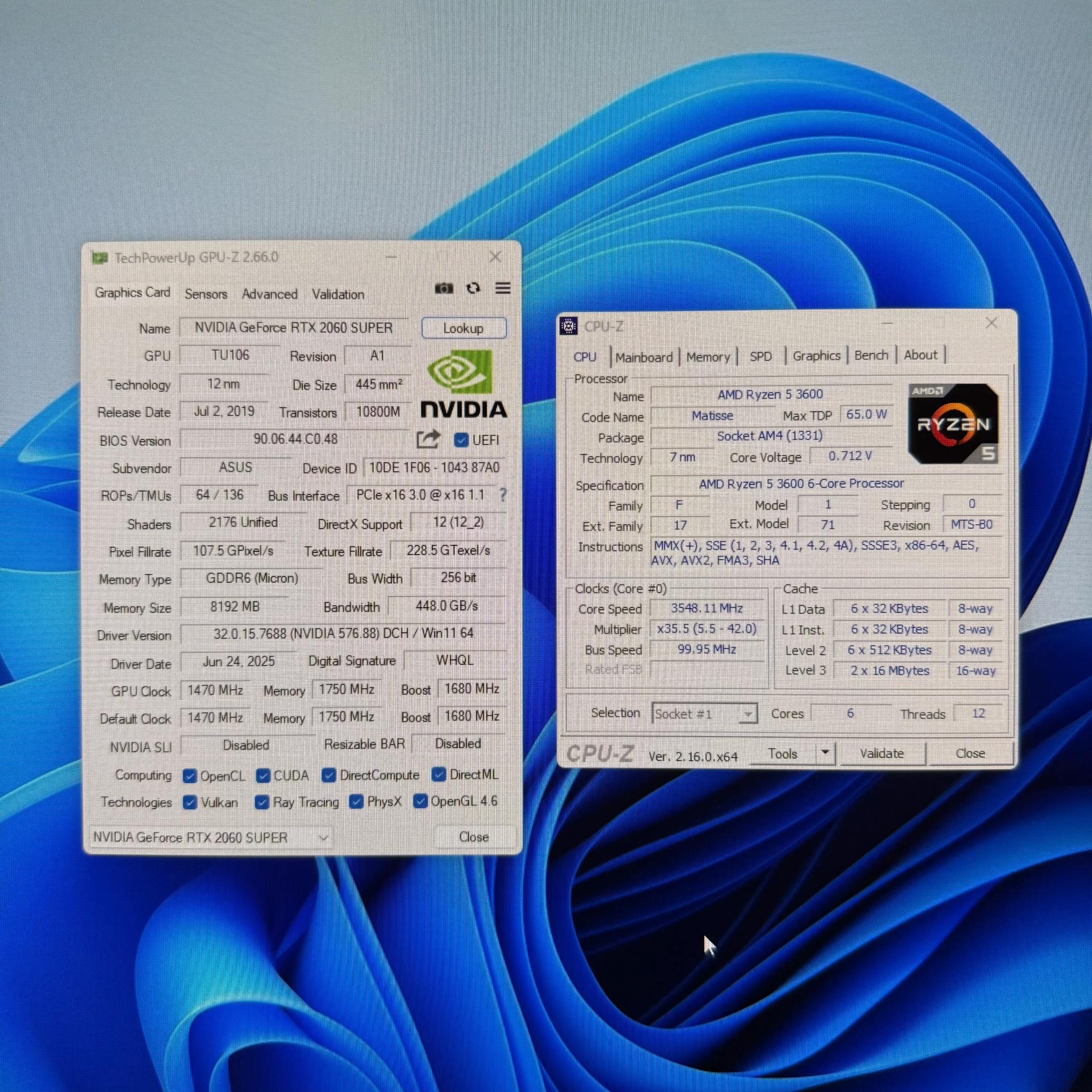Click the Ryzen 5 logo in CPU-Z
The width and height of the screenshot is (1092, 1092).
click(x=953, y=424)
